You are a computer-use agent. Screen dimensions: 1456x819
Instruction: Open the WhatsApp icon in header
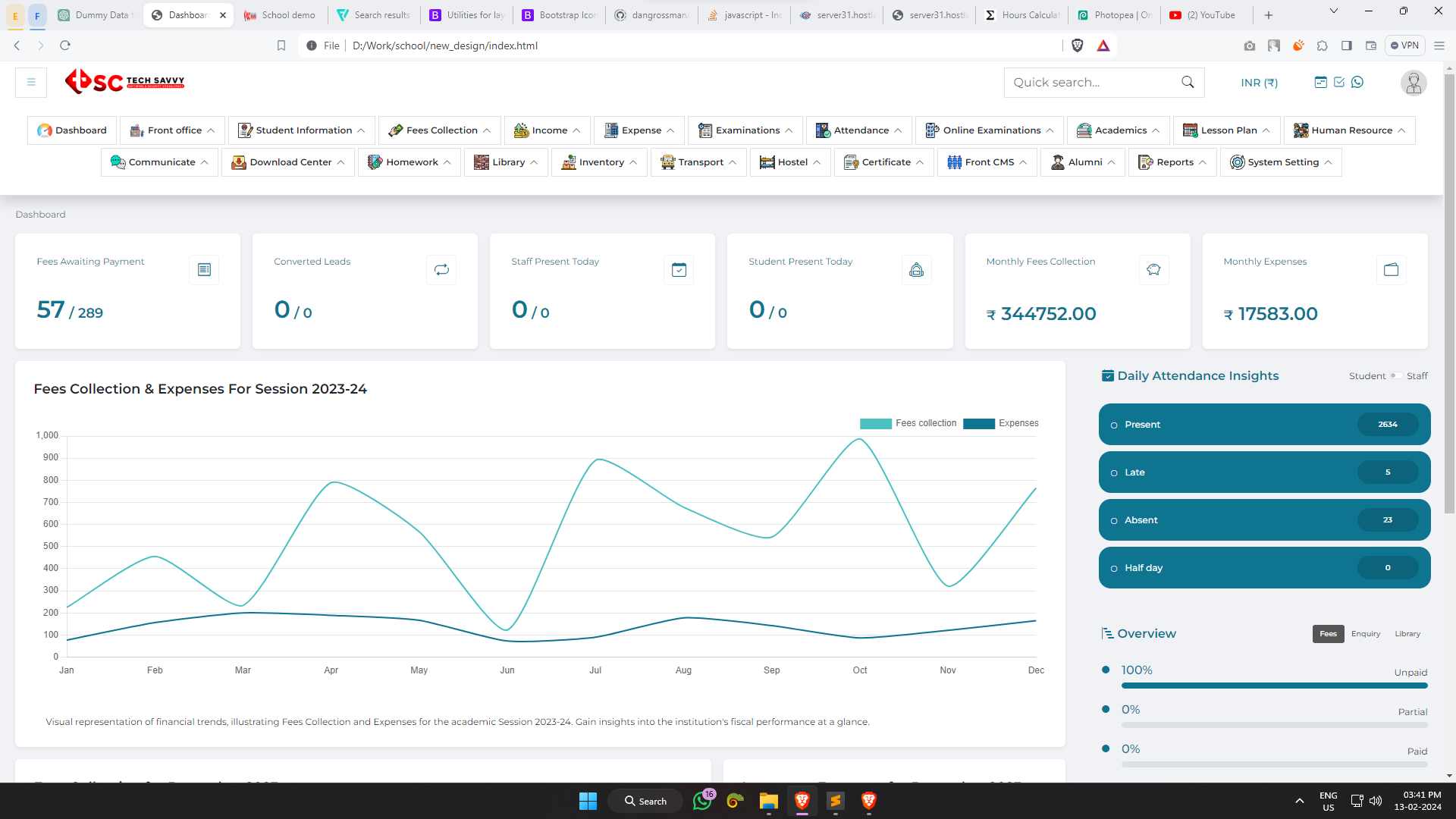click(1357, 82)
